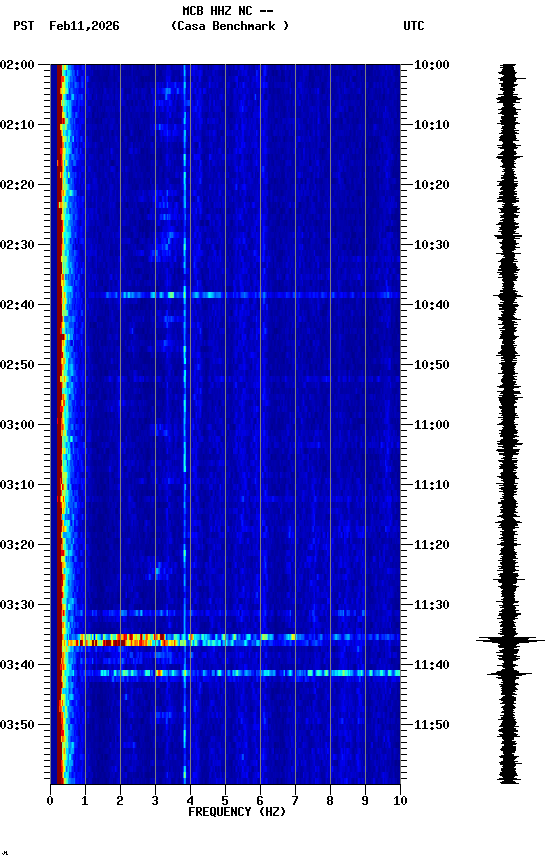The image size is (552, 864).
Task: Click the 02:20 PST time label
Action: click(x=17, y=185)
